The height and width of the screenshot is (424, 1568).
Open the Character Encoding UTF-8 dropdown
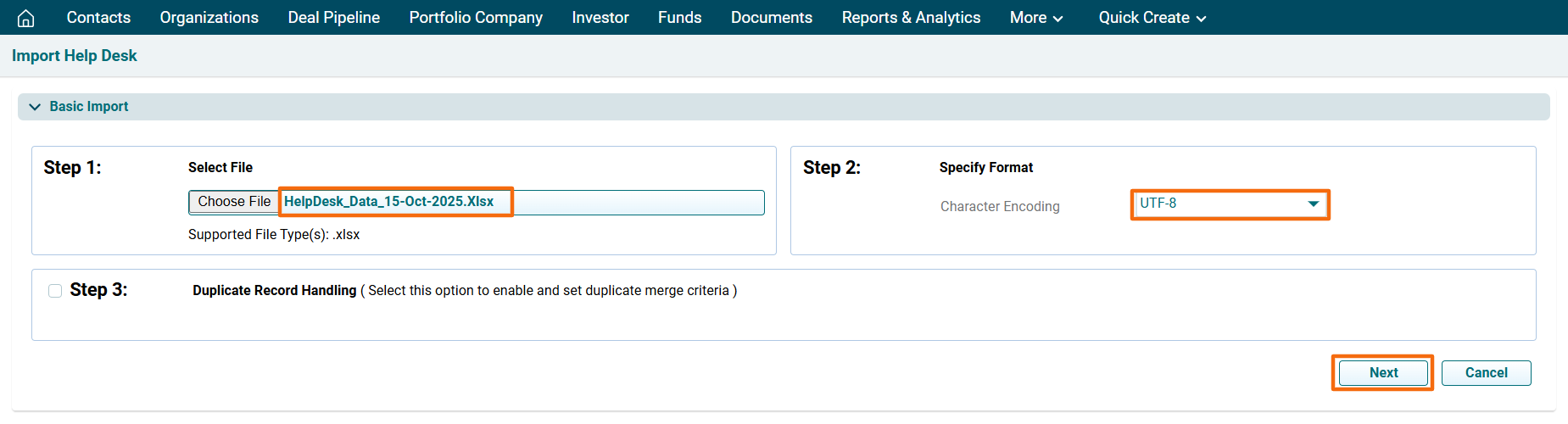coord(1229,204)
